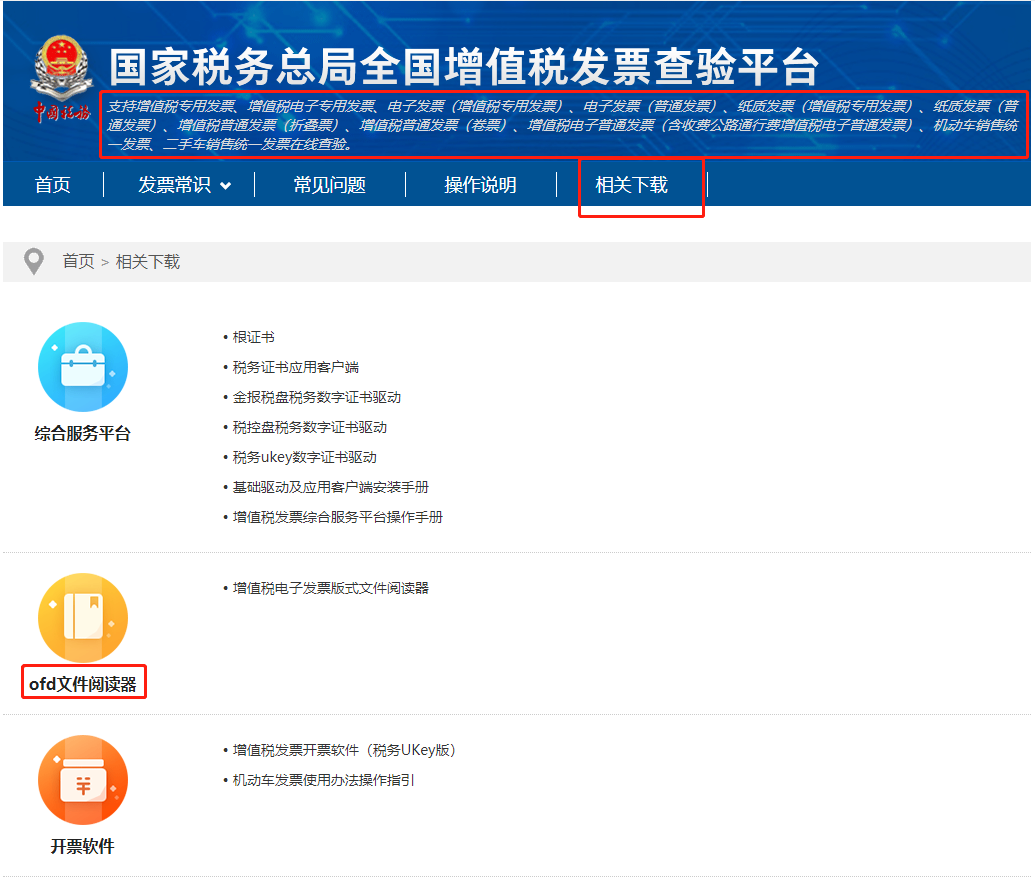Screen dimensions: 1035x889
Task: Click 首页 in the breadcrumb trail
Action: pos(77,260)
